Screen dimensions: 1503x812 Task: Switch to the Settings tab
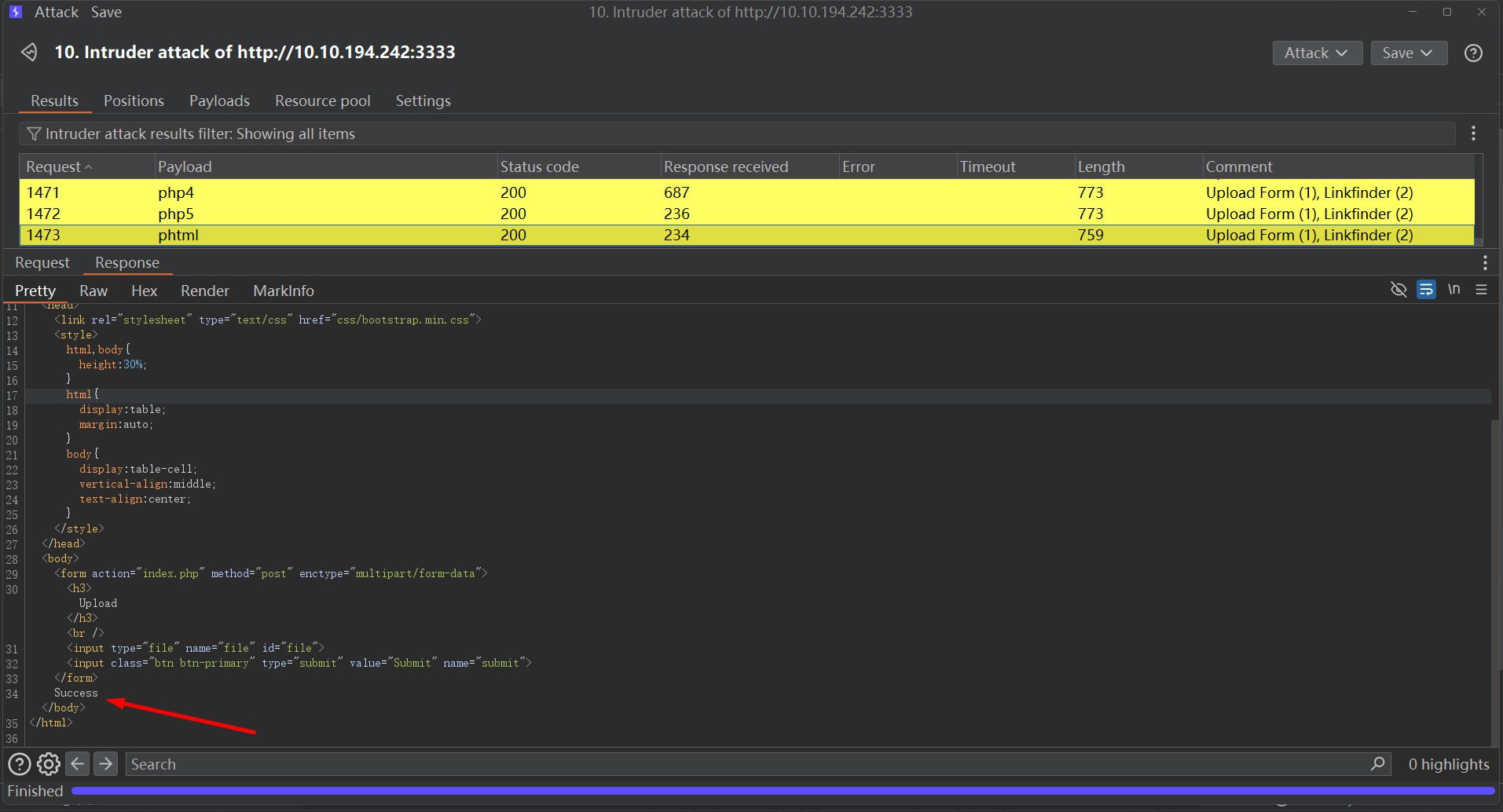[x=423, y=101]
